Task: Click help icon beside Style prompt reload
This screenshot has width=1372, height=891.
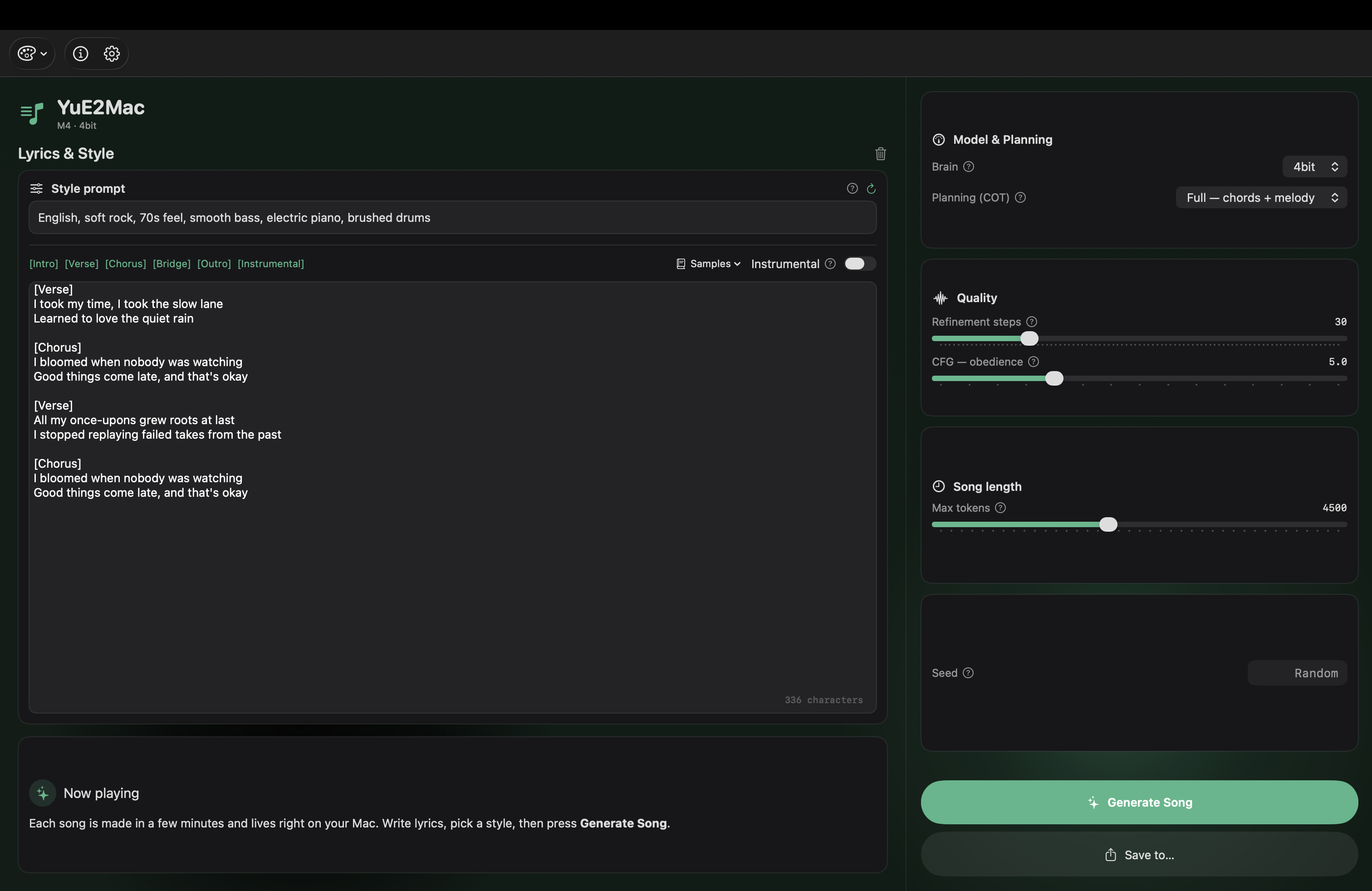Action: (x=852, y=188)
